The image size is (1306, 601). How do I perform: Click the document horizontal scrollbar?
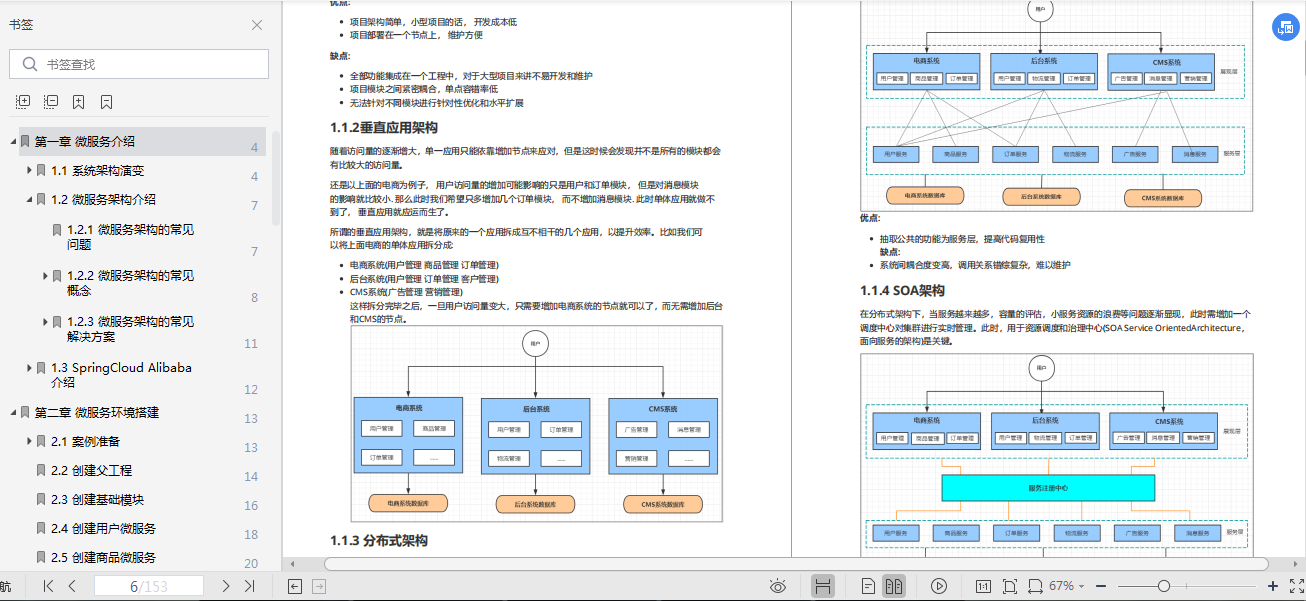[796, 563]
